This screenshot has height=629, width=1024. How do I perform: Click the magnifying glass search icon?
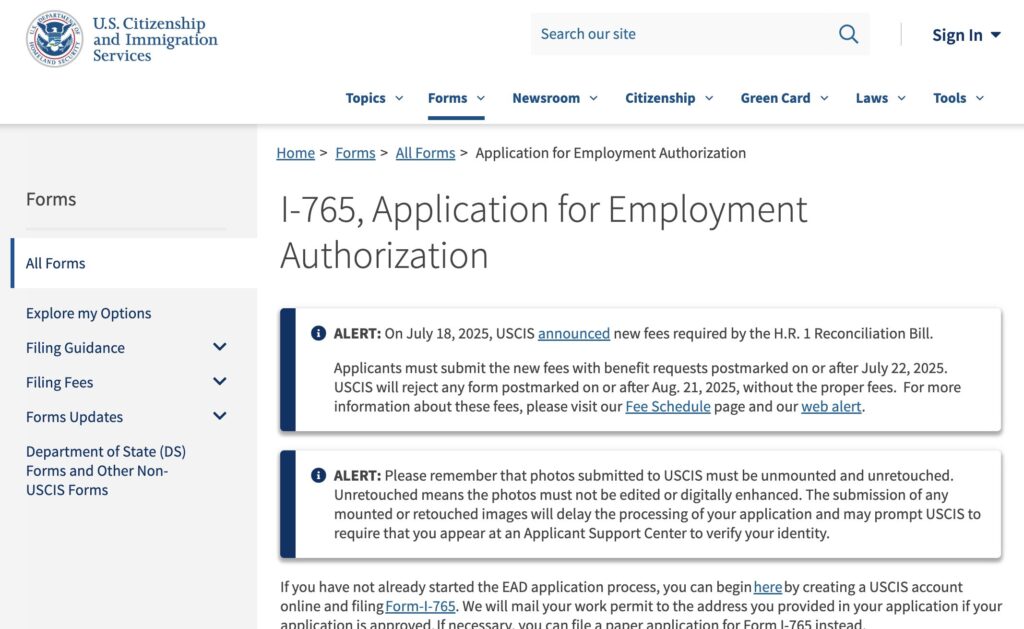(x=848, y=34)
